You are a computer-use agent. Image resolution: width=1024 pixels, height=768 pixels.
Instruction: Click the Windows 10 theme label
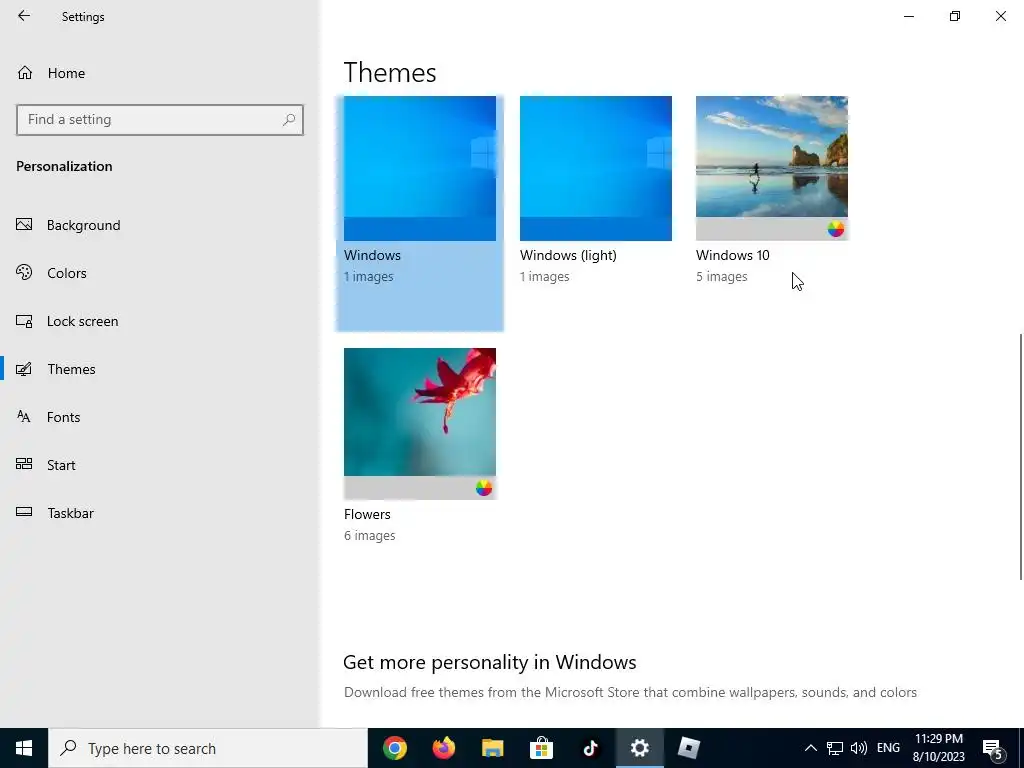733,255
